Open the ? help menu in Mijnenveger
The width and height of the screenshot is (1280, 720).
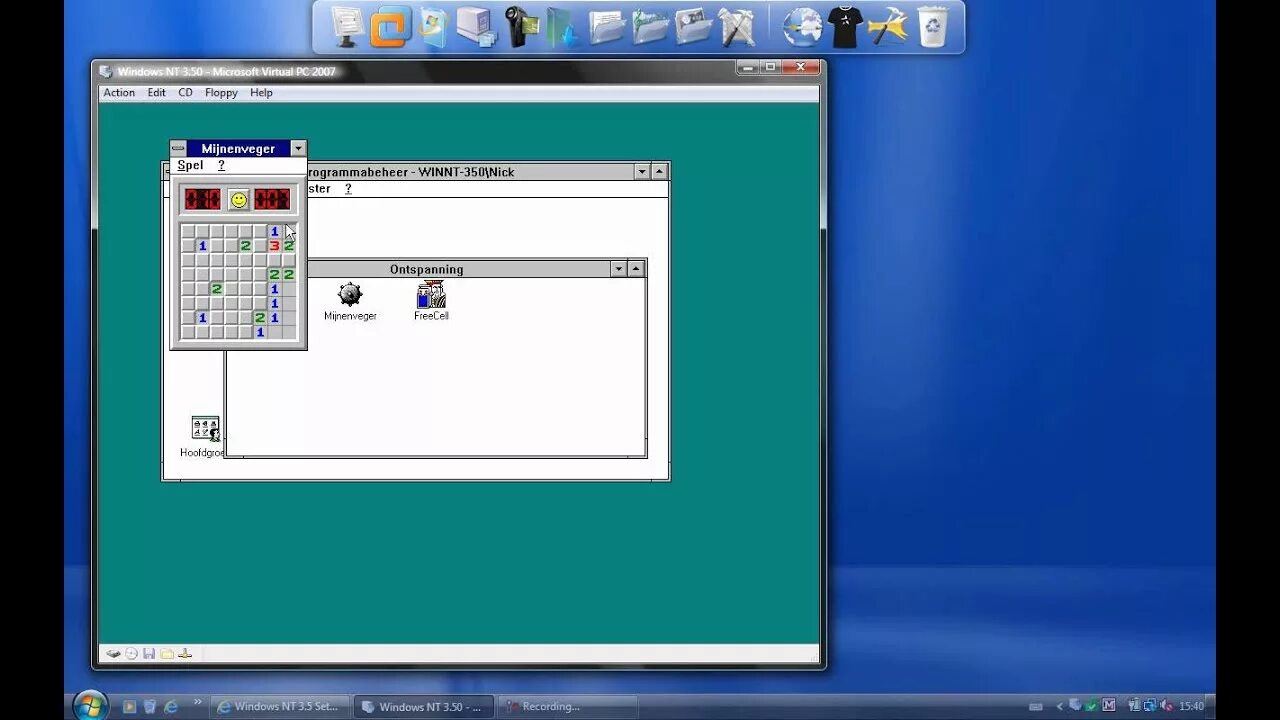221,165
